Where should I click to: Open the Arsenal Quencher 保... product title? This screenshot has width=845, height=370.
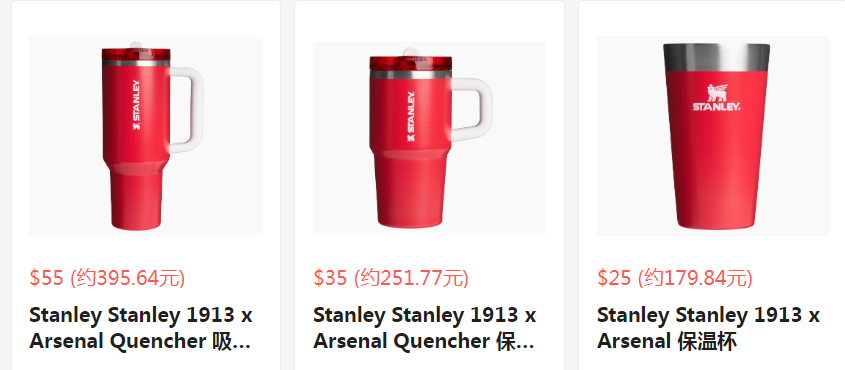pos(425,328)
